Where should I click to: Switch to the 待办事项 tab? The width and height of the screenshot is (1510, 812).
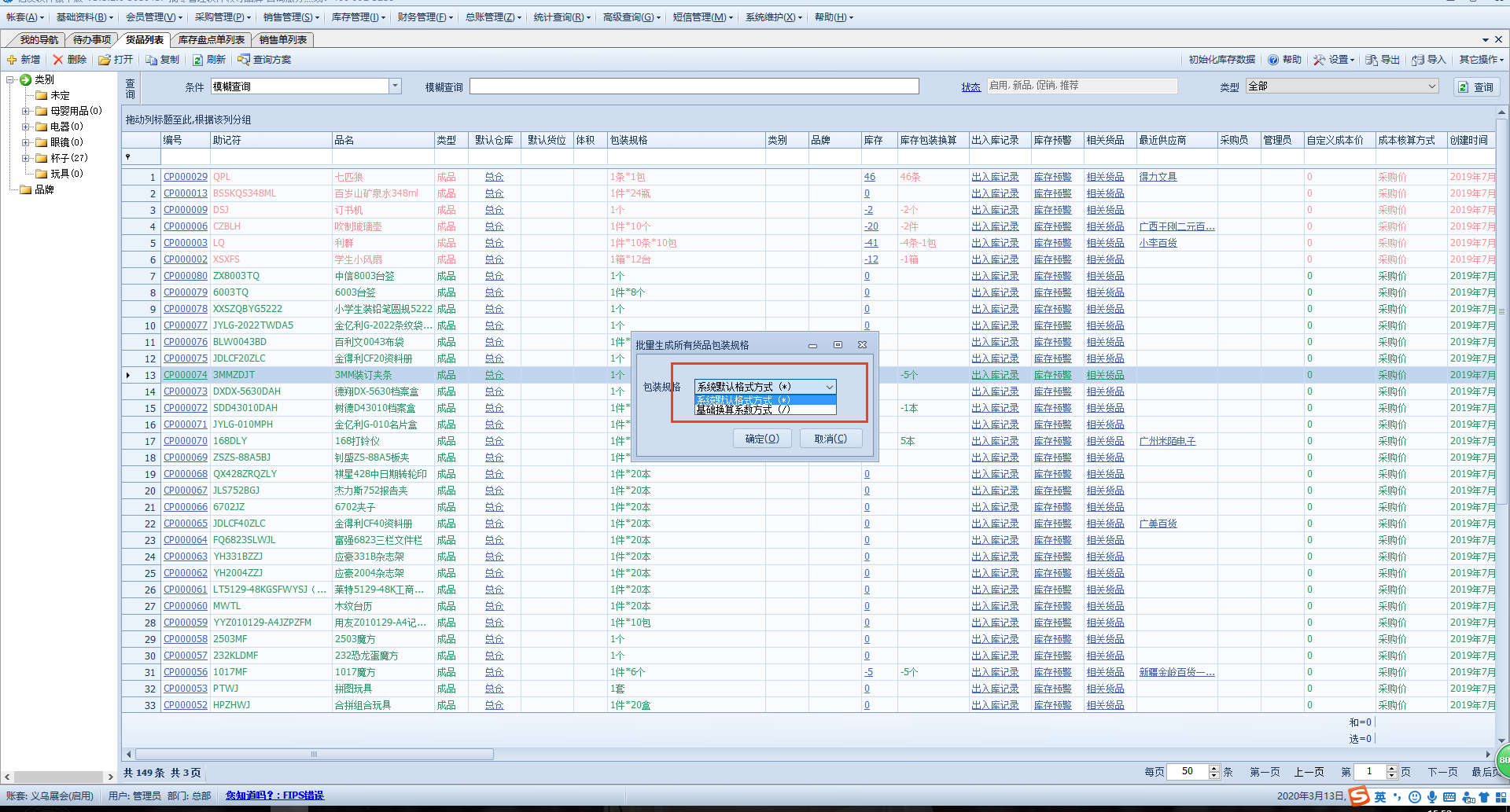click(x=91, y=39)
